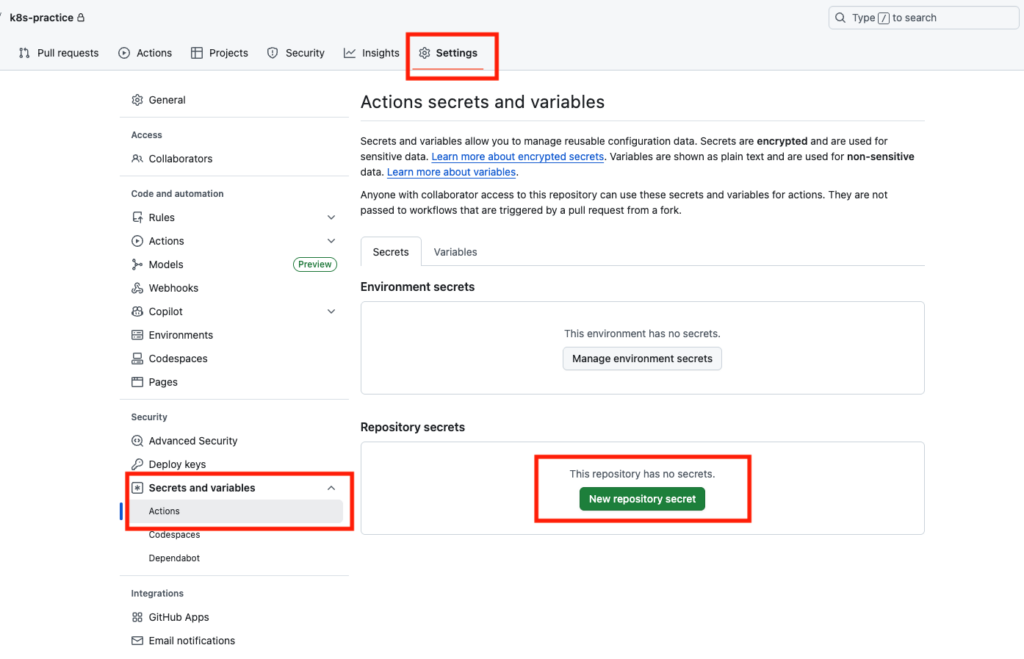Click the General gear icon in sidebar
The height and width of the screenshot is (659, 1024).
click(x=138, y=100)
